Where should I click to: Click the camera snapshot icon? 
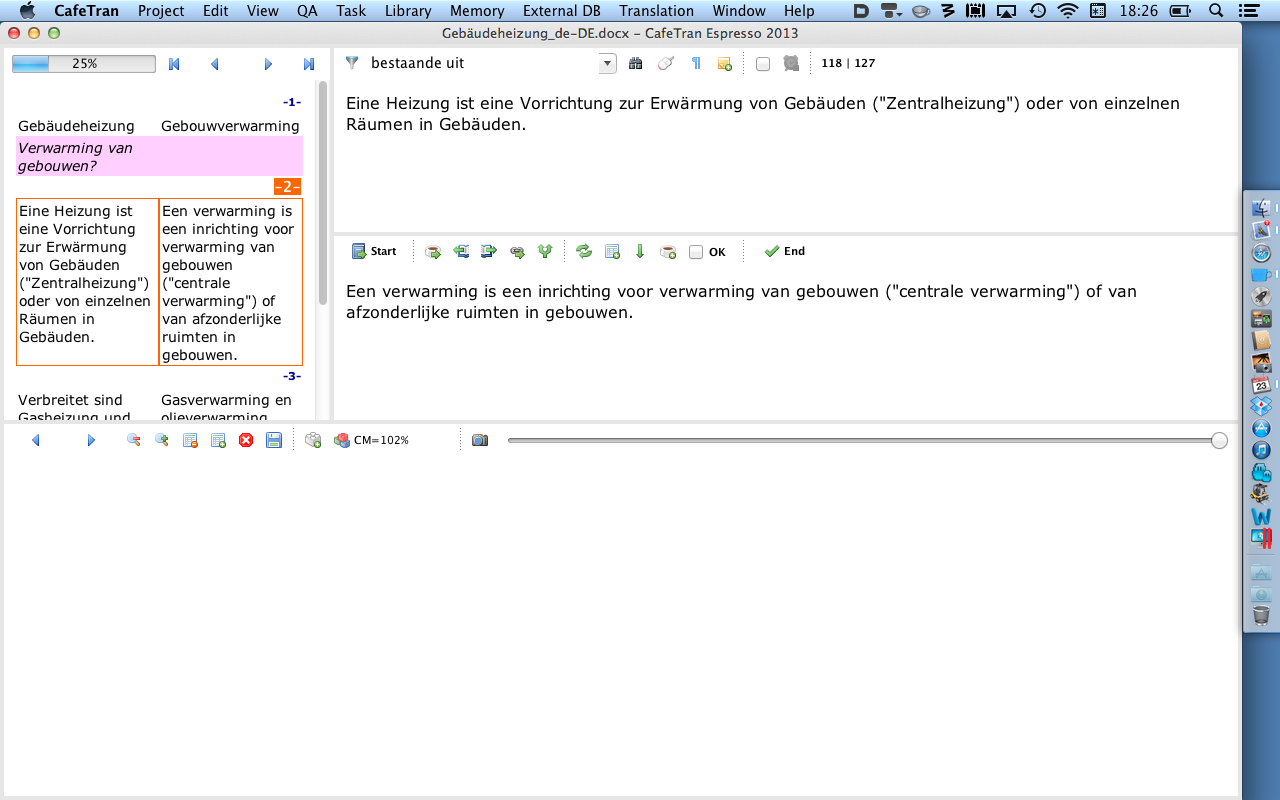(x=480, y=440)
